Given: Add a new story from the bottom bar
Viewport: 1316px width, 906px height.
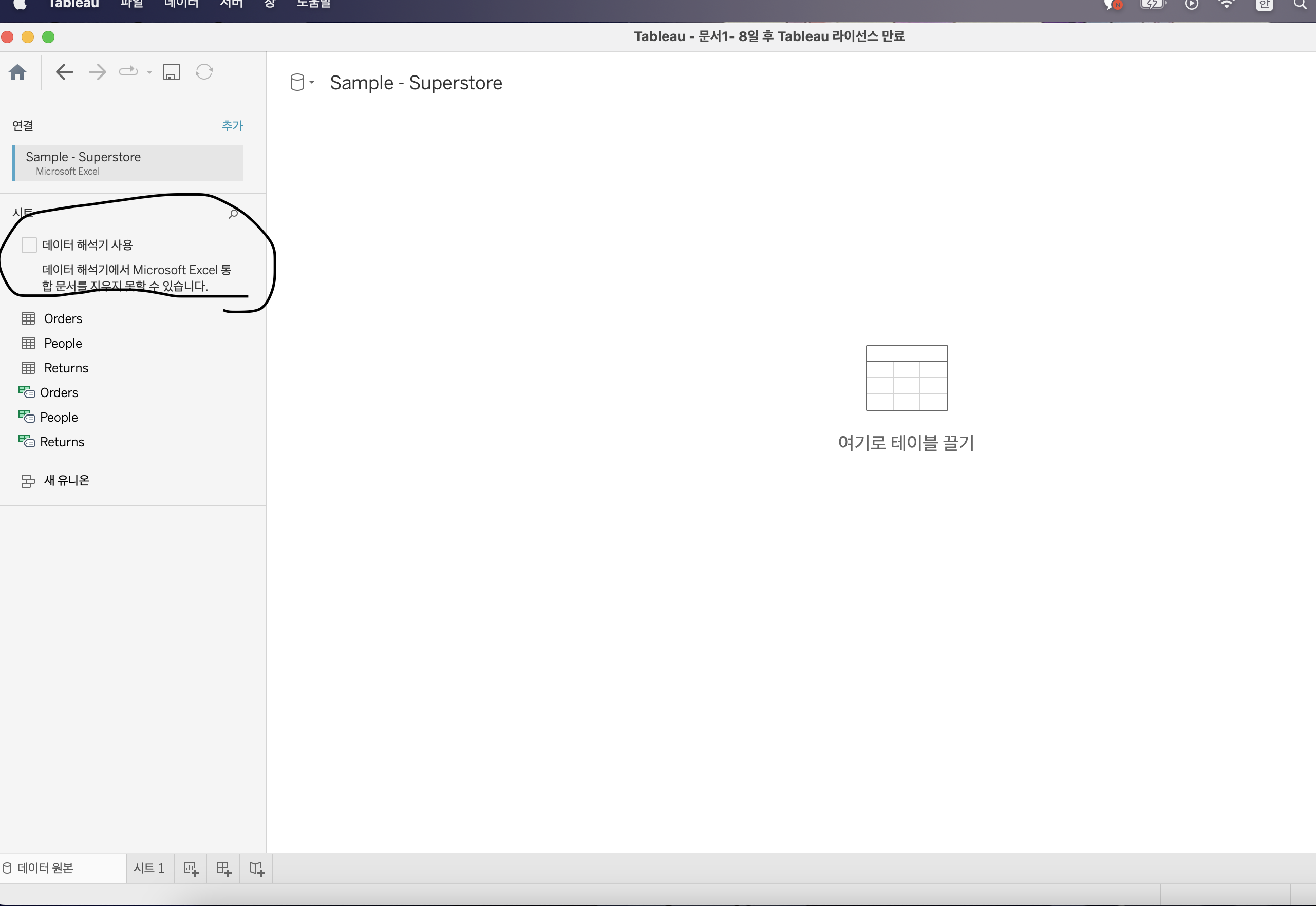Looking at the screenshot, I should 257,869.
